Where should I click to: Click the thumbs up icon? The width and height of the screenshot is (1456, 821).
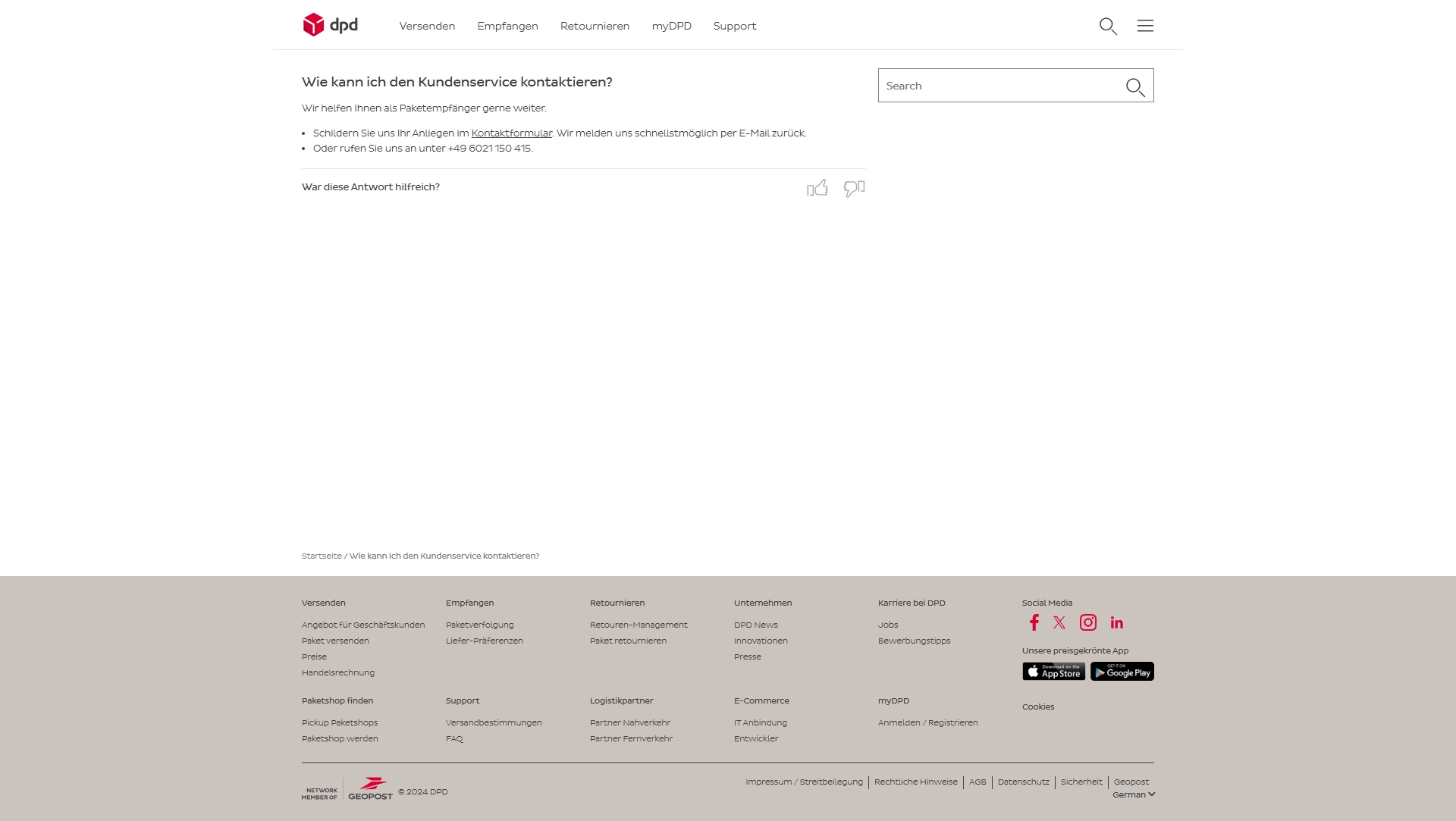click(x=817, y=188)
